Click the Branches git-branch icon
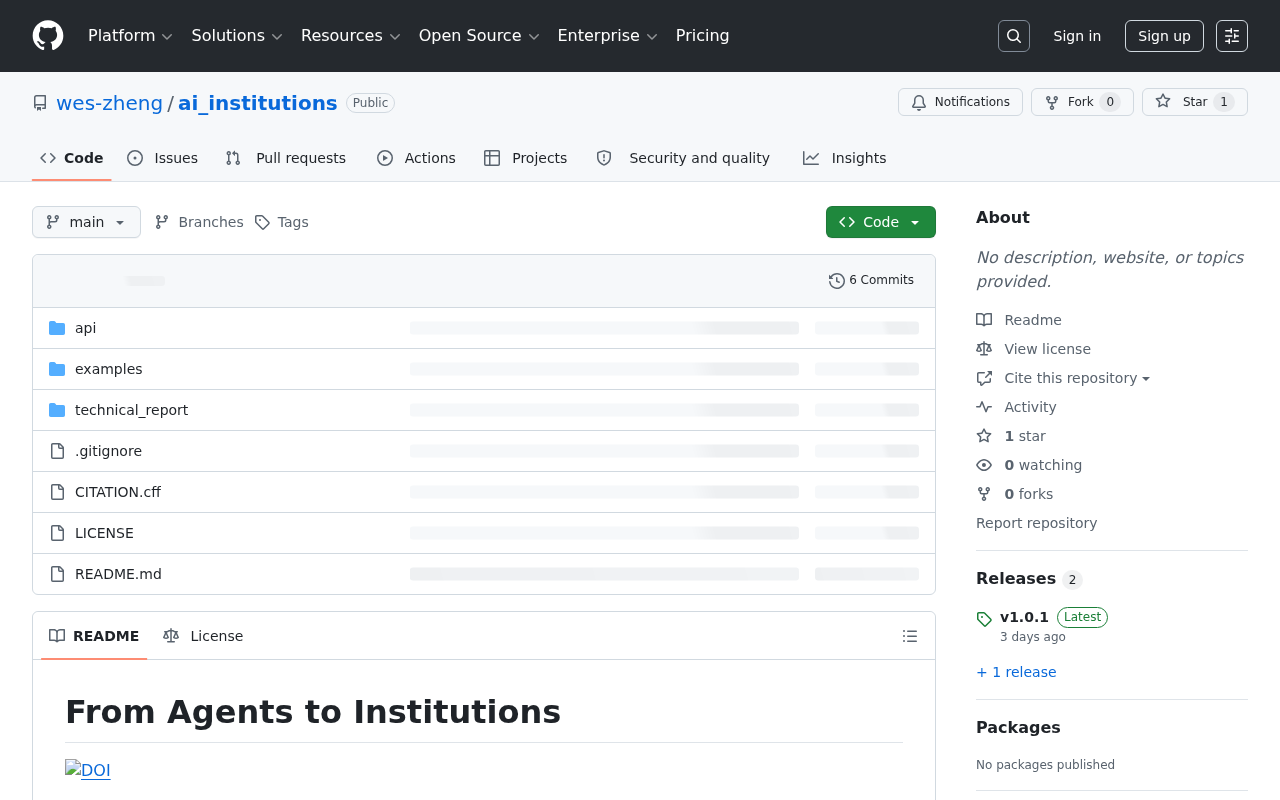 click(x=162, y=222)
